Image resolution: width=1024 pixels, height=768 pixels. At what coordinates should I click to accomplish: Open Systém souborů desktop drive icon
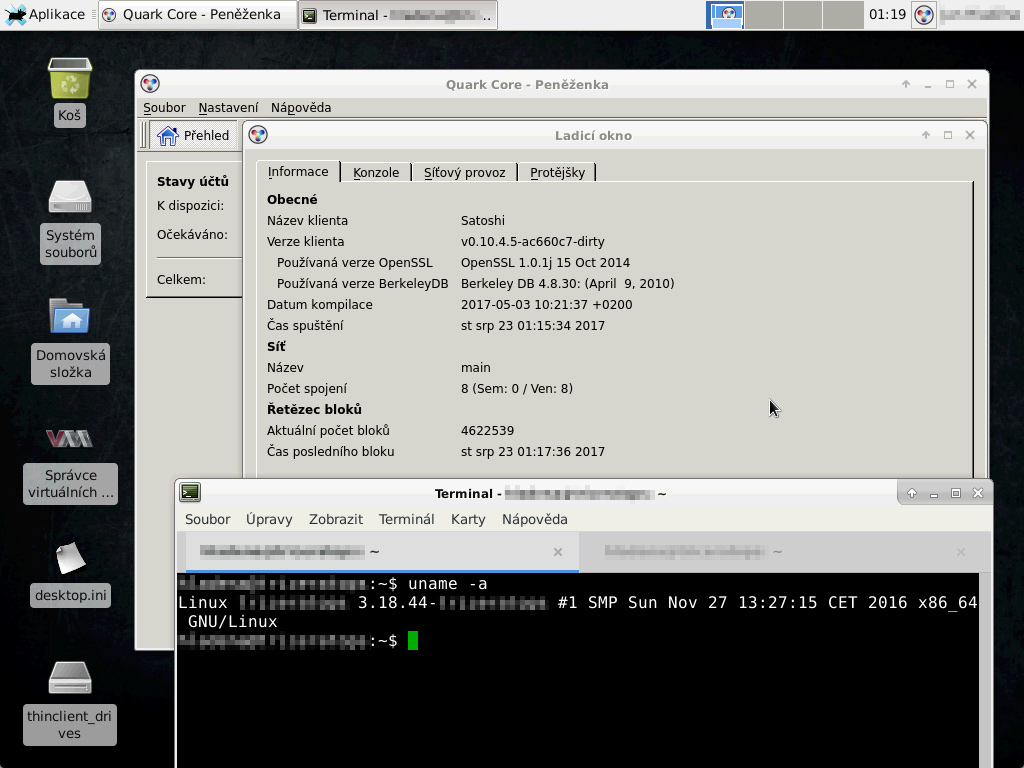[x=70, y=197]
